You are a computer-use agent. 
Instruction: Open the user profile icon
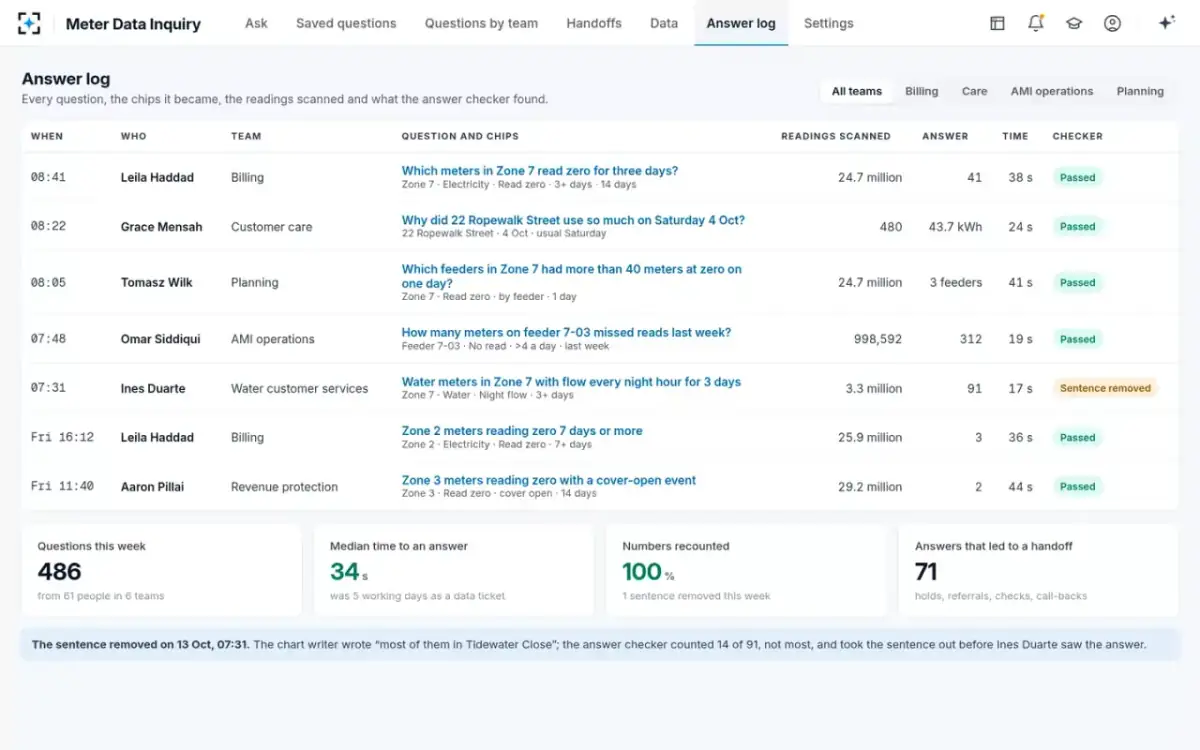(x=1112, y=23)
